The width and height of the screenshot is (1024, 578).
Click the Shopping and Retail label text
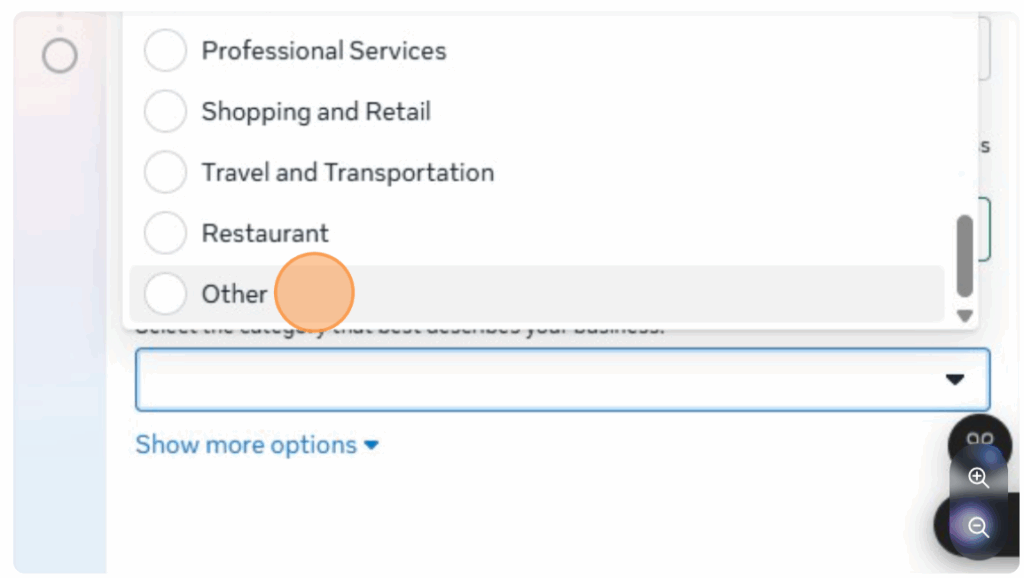point(316,112)
